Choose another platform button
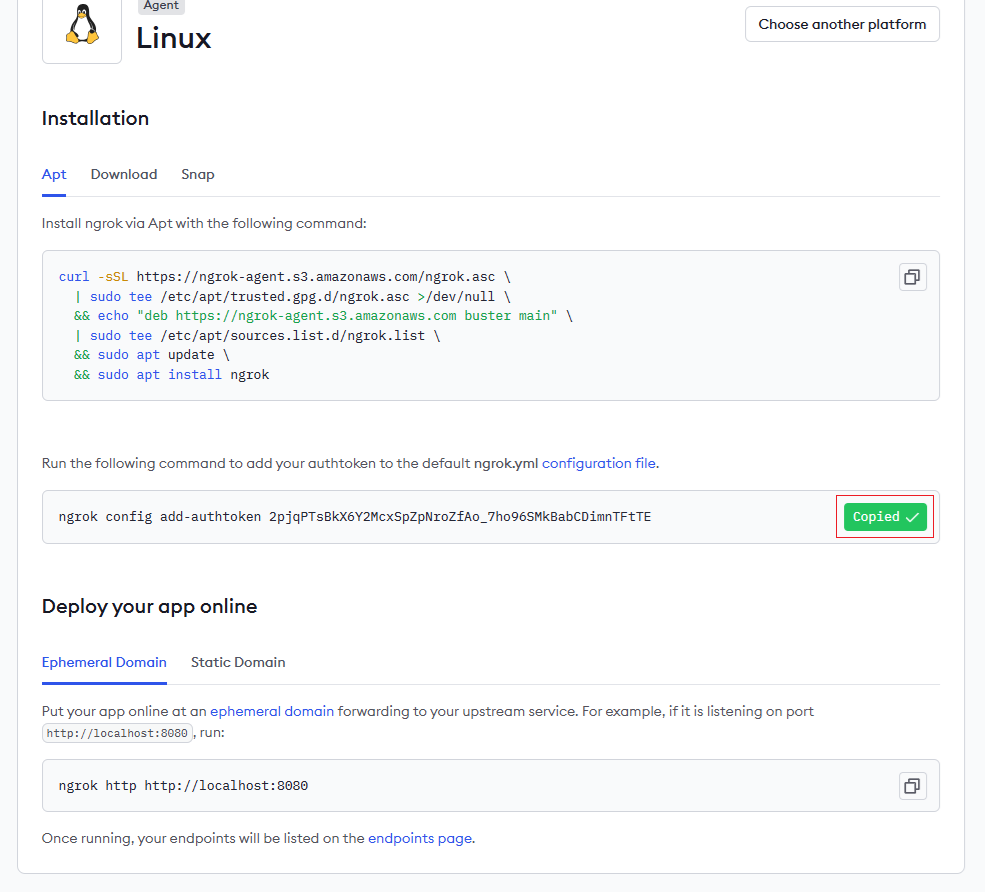The height and width of the screenshot is (892, 985). 842,24
